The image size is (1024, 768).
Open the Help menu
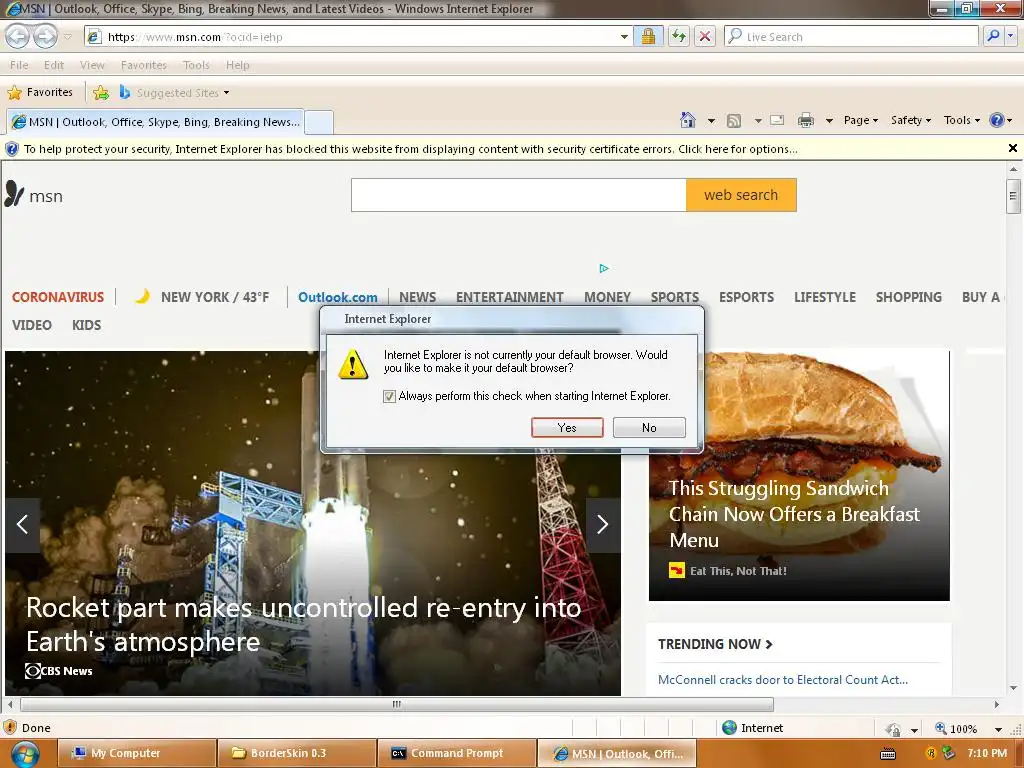pyautogui.click(x=238, y=65)
